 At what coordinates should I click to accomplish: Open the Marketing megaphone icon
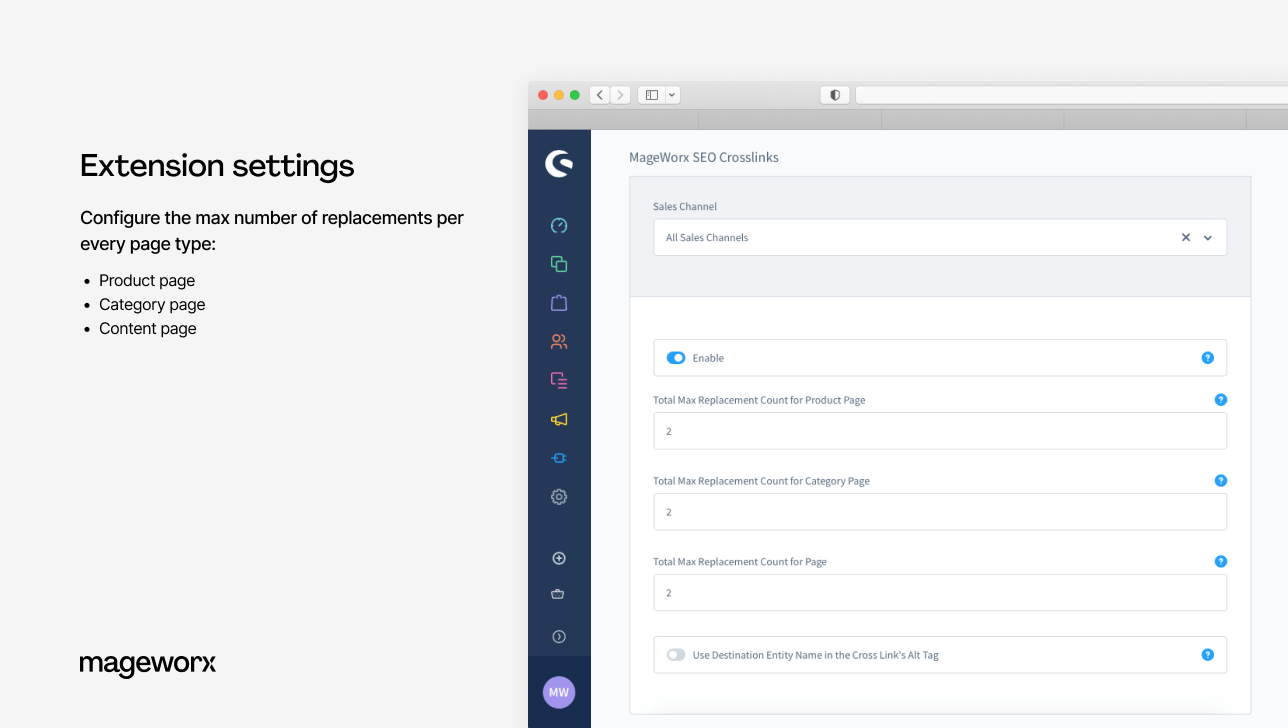click(559, 419)
